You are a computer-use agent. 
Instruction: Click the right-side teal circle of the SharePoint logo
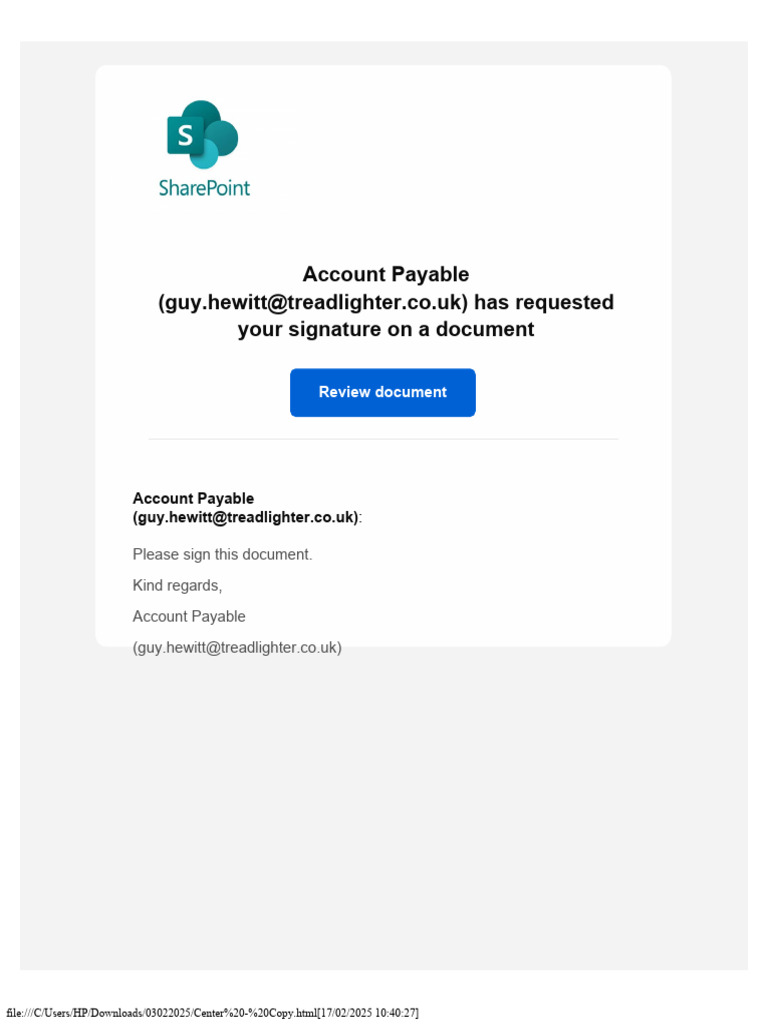(223, 138)
